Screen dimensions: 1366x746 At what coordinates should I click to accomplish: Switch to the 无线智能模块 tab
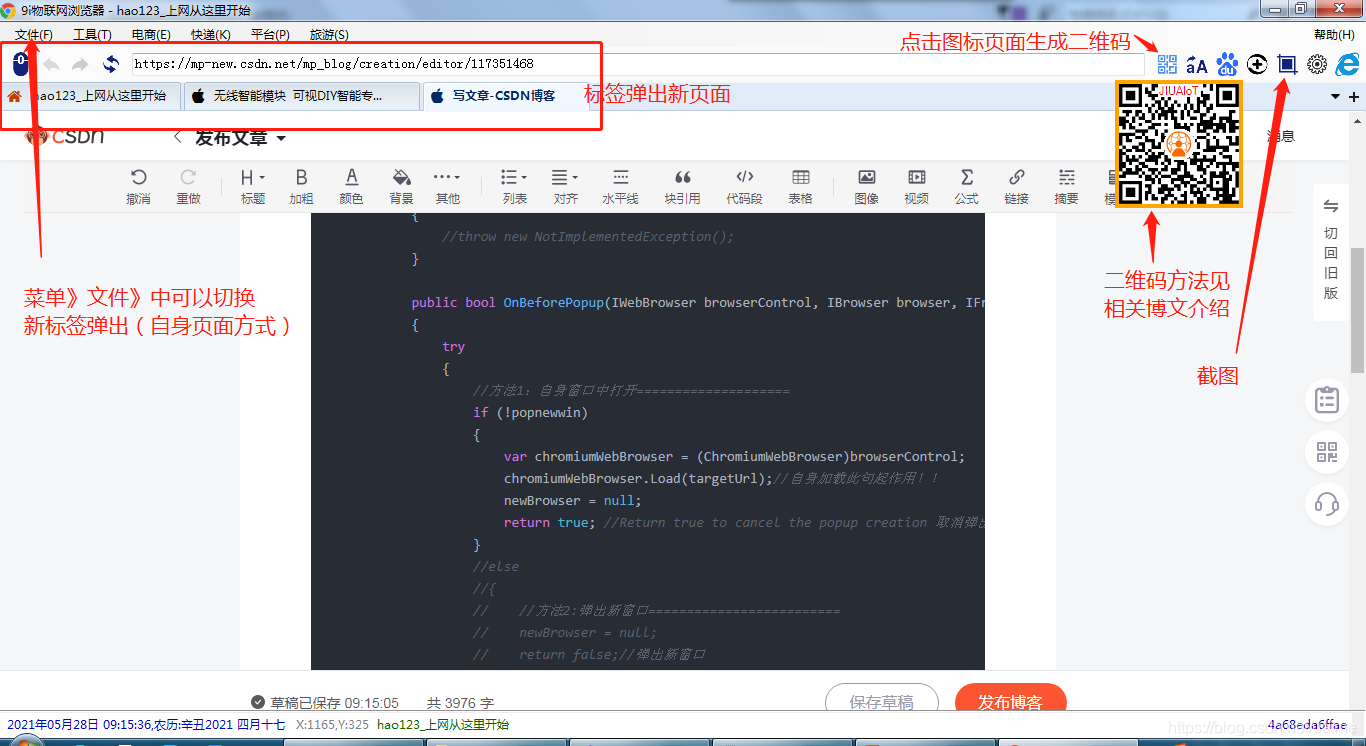(x=302, y=96)
